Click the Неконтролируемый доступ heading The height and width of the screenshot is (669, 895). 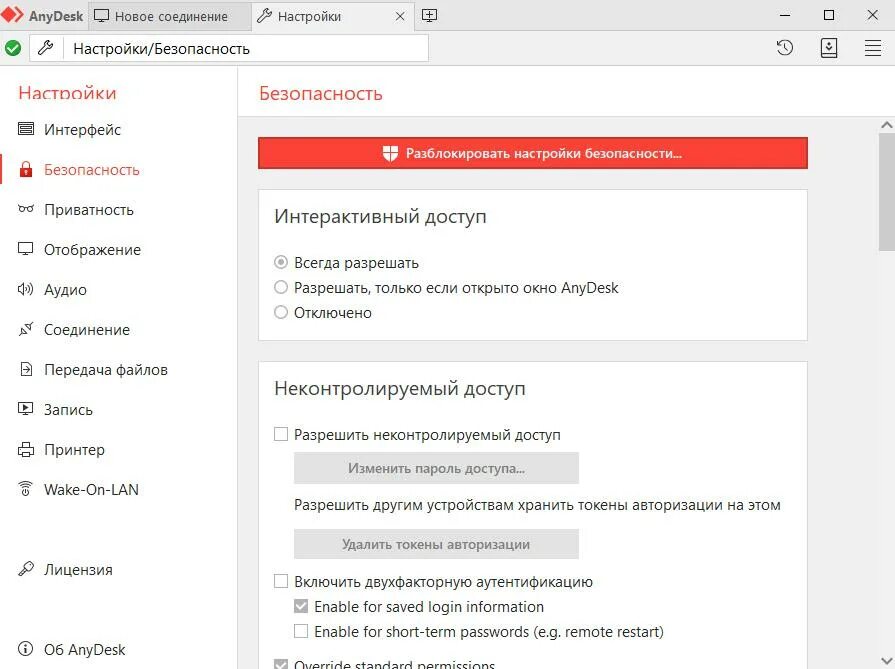point(400,389)
